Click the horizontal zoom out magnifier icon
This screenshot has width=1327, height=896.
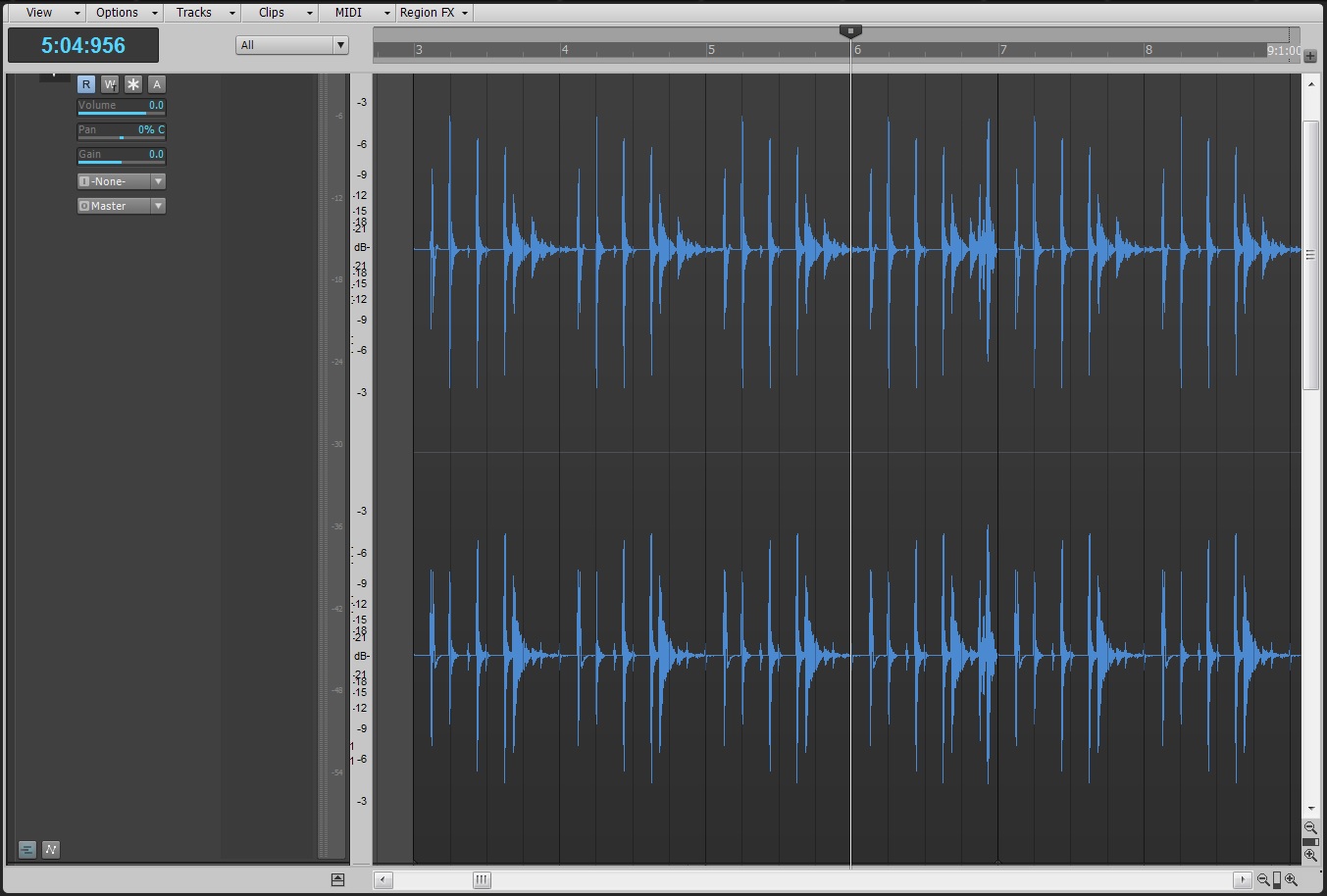pyautogui.click(x=1262, y=879)
